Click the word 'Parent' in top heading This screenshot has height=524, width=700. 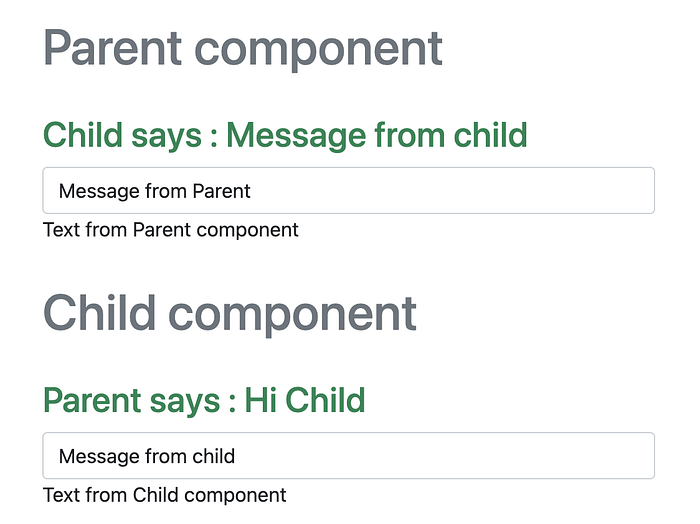click(x=112, y=48)
